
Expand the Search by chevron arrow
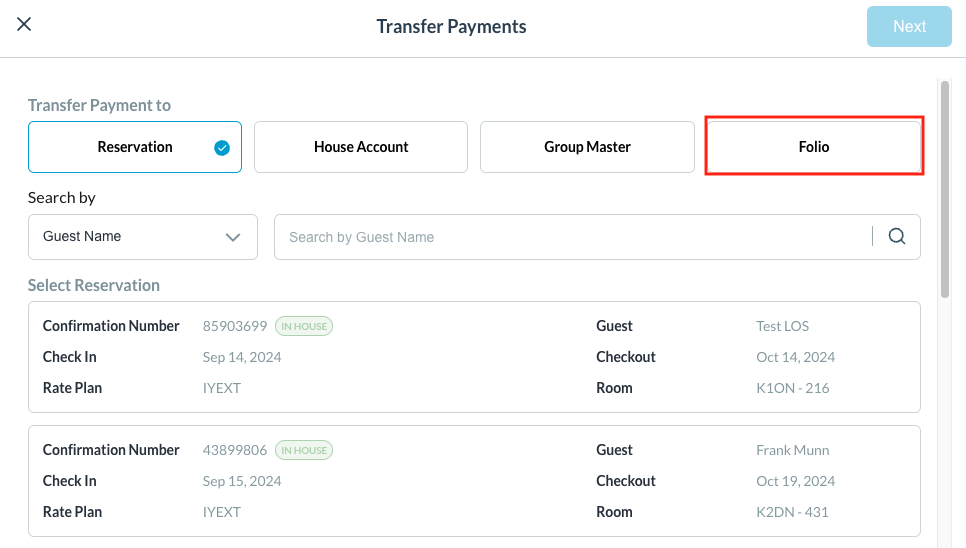(x=233, y=237)
